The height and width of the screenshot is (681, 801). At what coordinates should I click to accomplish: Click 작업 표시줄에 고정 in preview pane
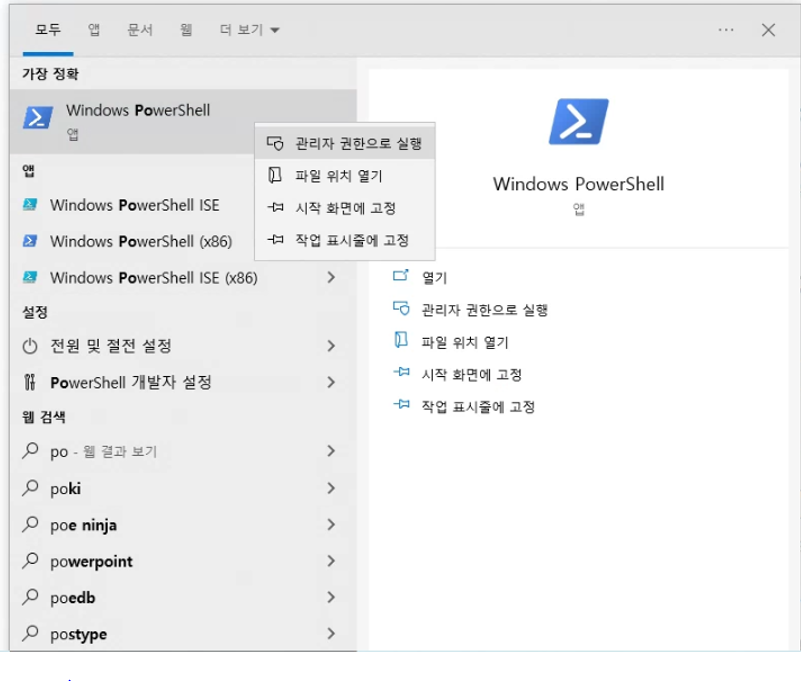[478, 407]
